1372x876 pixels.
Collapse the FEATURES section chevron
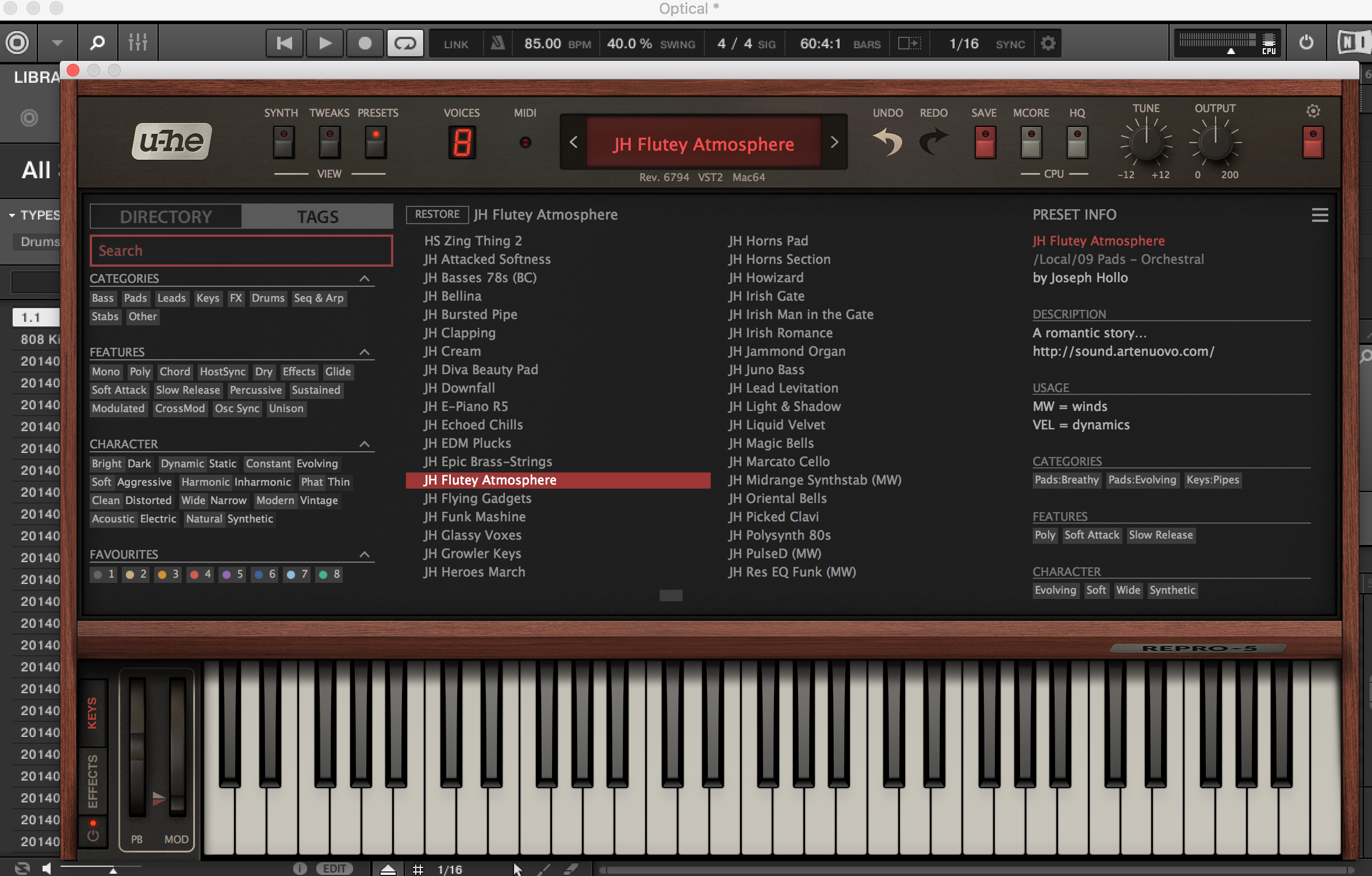pos(365,352)
